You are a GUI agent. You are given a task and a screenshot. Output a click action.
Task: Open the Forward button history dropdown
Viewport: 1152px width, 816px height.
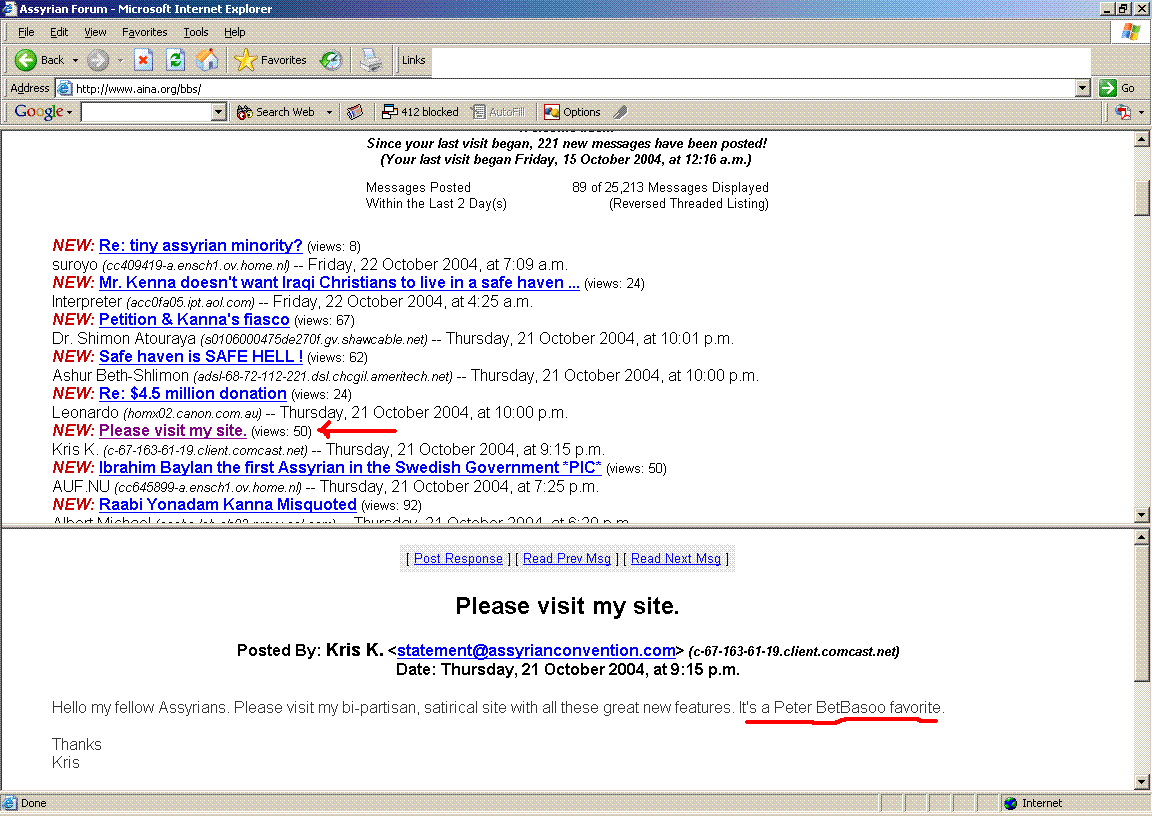pos(120,60)
